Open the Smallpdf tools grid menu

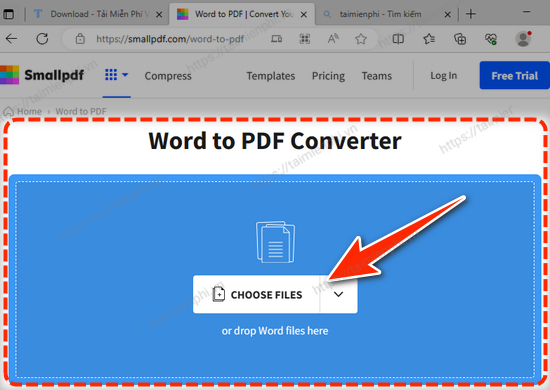click(x=116, y=75)
